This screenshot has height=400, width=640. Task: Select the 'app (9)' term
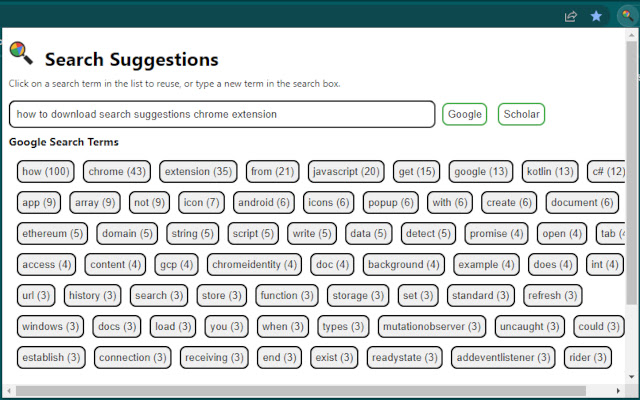tap(39, 202)
